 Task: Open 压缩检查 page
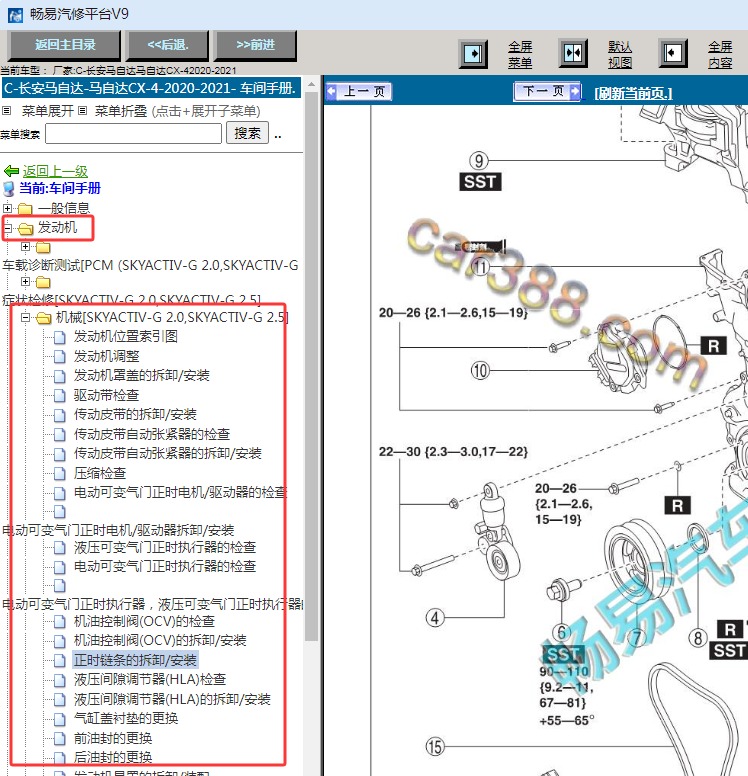click(100, 473)
